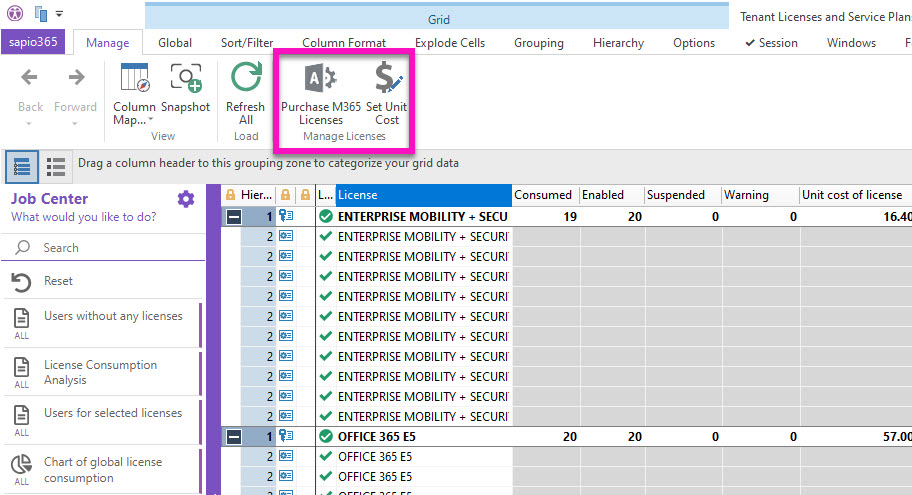Open the Column Map tool

pyautogui.click(x=134, y=93)
